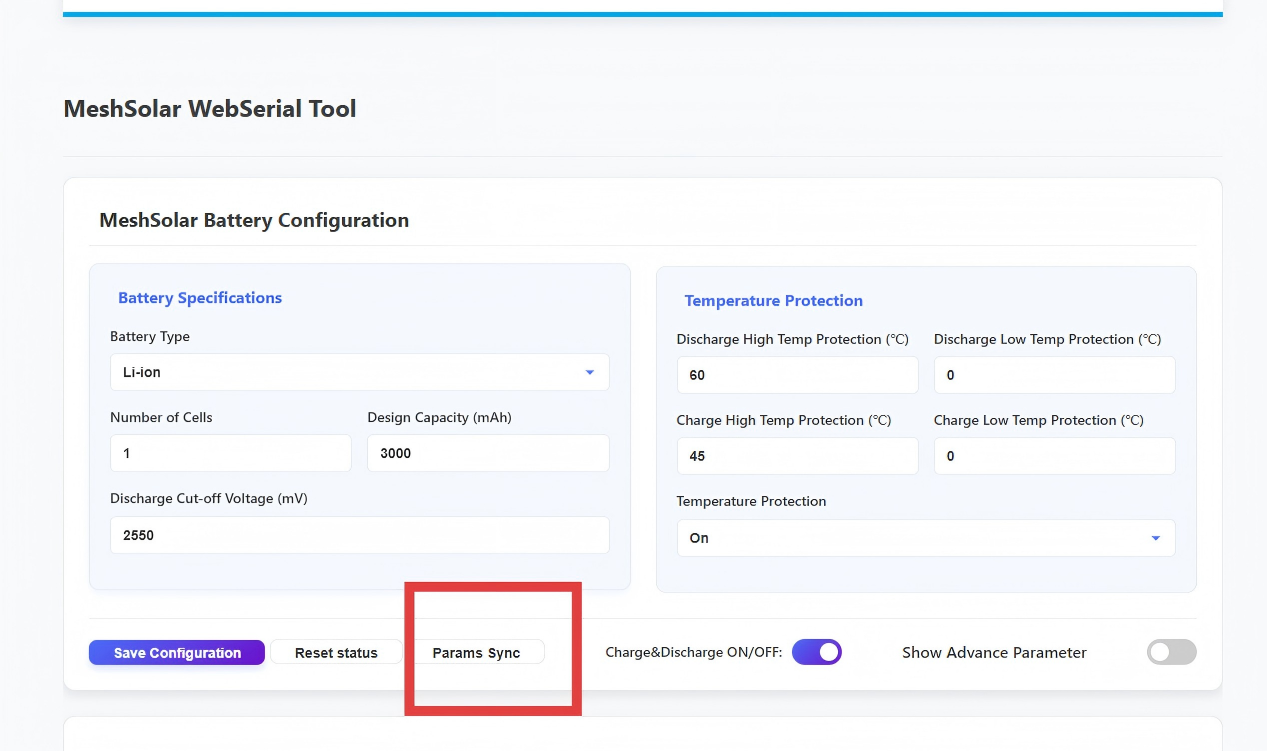1267x751 pixels.
Task: Click the MeshSolar WebSerial Tool heading
Action: click(210, 109)
